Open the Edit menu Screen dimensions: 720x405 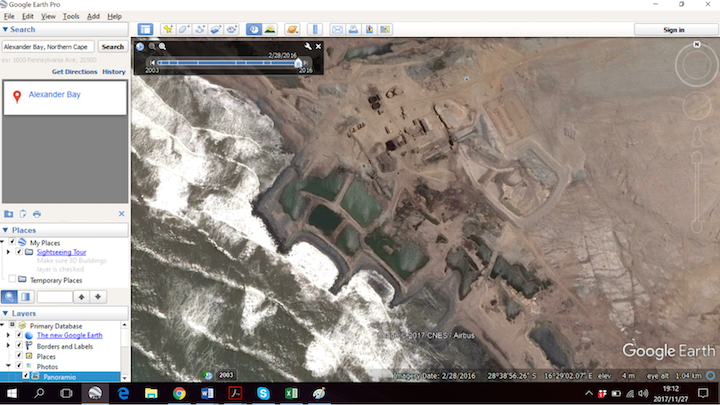(28, 17)
